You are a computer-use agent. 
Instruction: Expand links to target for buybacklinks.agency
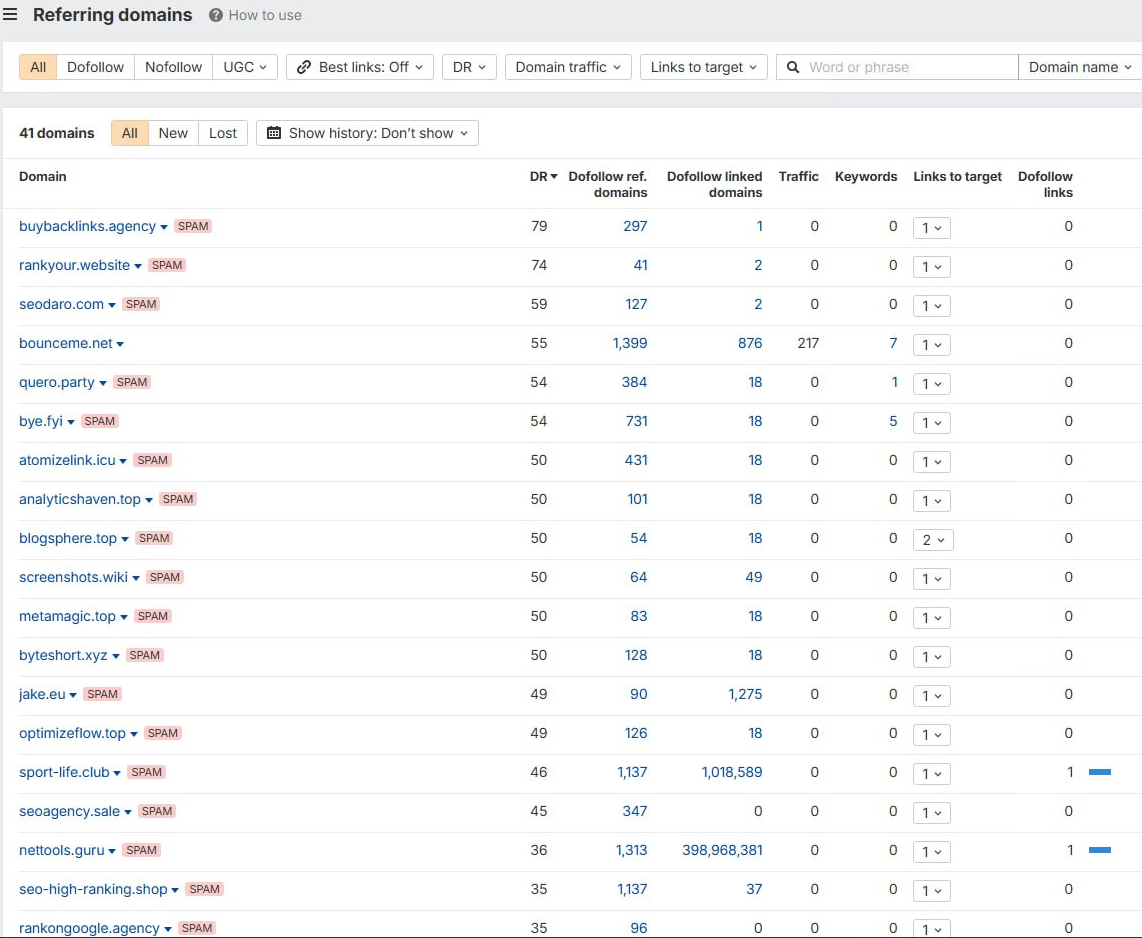tap(932, 228)
